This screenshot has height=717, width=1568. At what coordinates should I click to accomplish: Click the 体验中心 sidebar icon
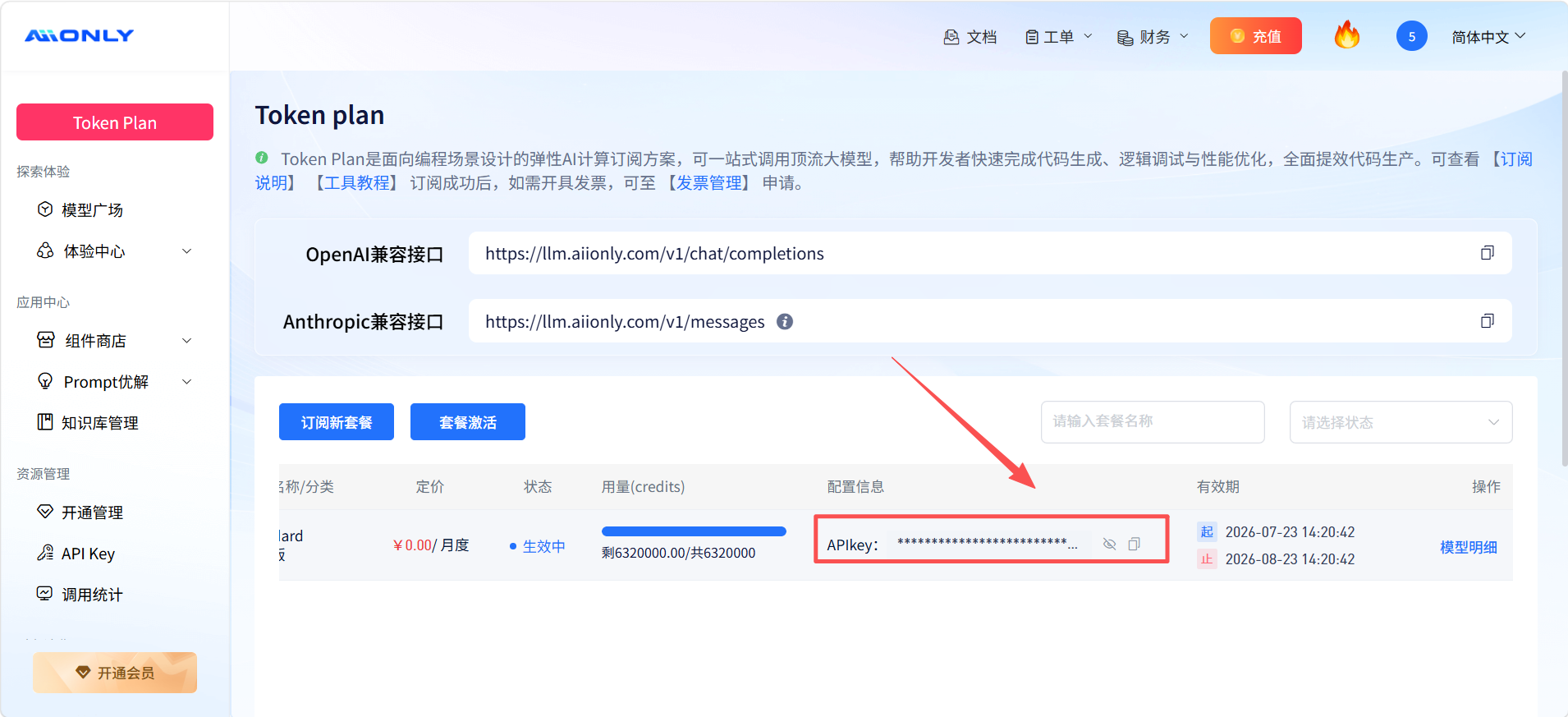pos(45,250)
